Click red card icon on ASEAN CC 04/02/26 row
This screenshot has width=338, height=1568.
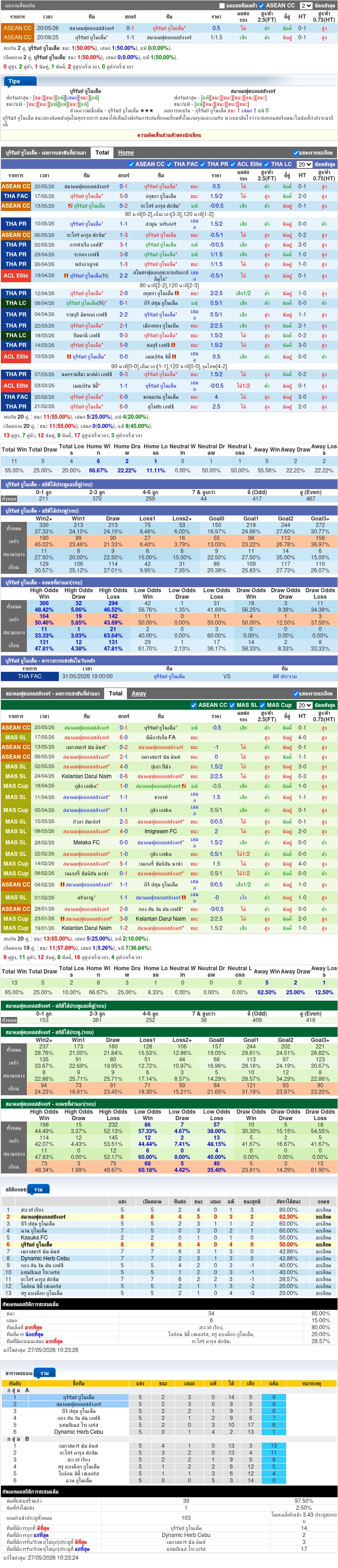point(63,885)
